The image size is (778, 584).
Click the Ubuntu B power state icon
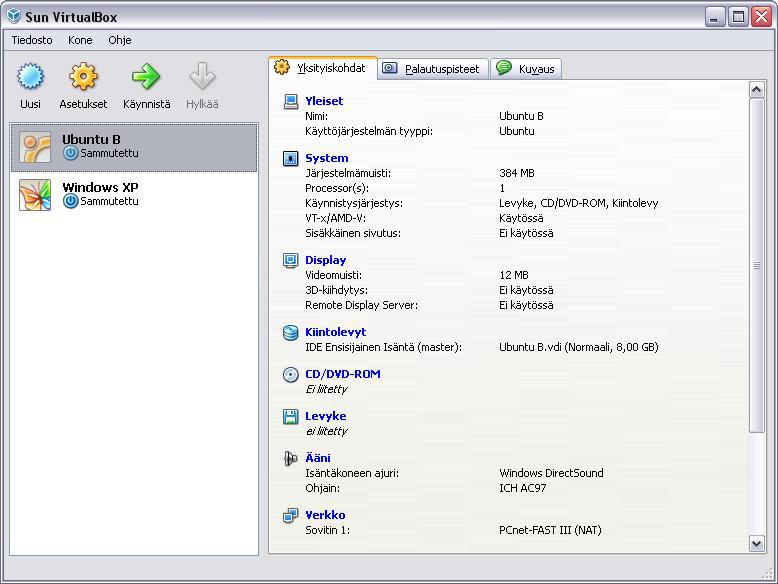pyautogui.click(x=70, y=153)
